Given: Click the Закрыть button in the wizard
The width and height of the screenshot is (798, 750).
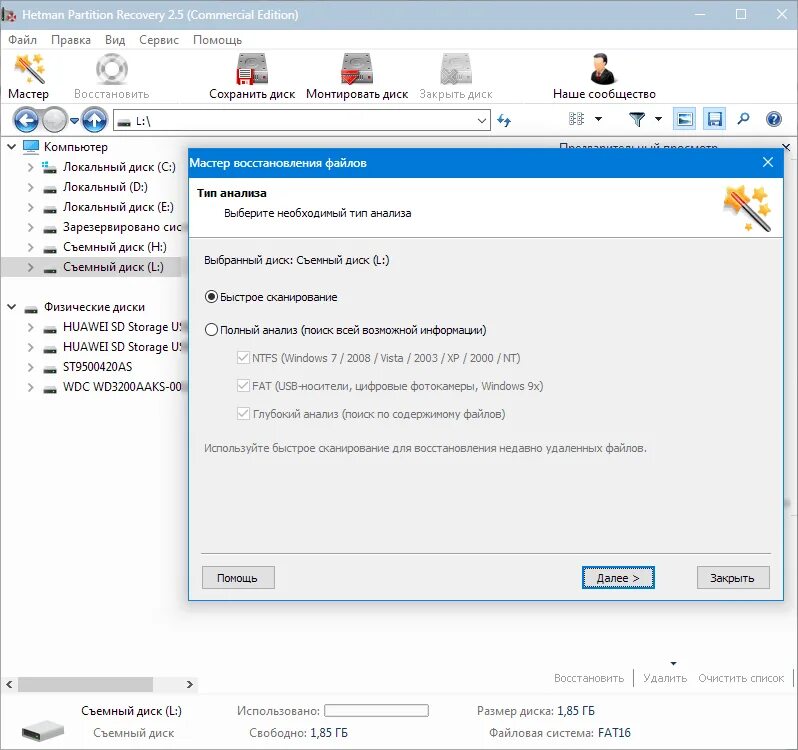Looking at the screenshot, I should (x=733, y=578).
